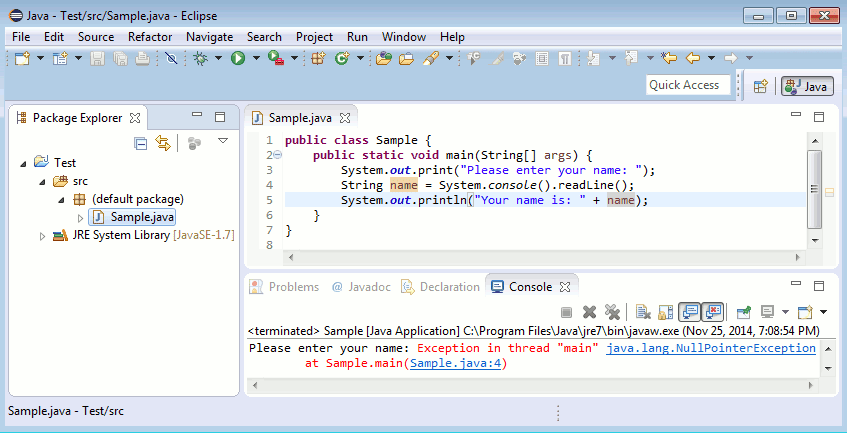Click the Save icon in the toolbar

[97, 58]
